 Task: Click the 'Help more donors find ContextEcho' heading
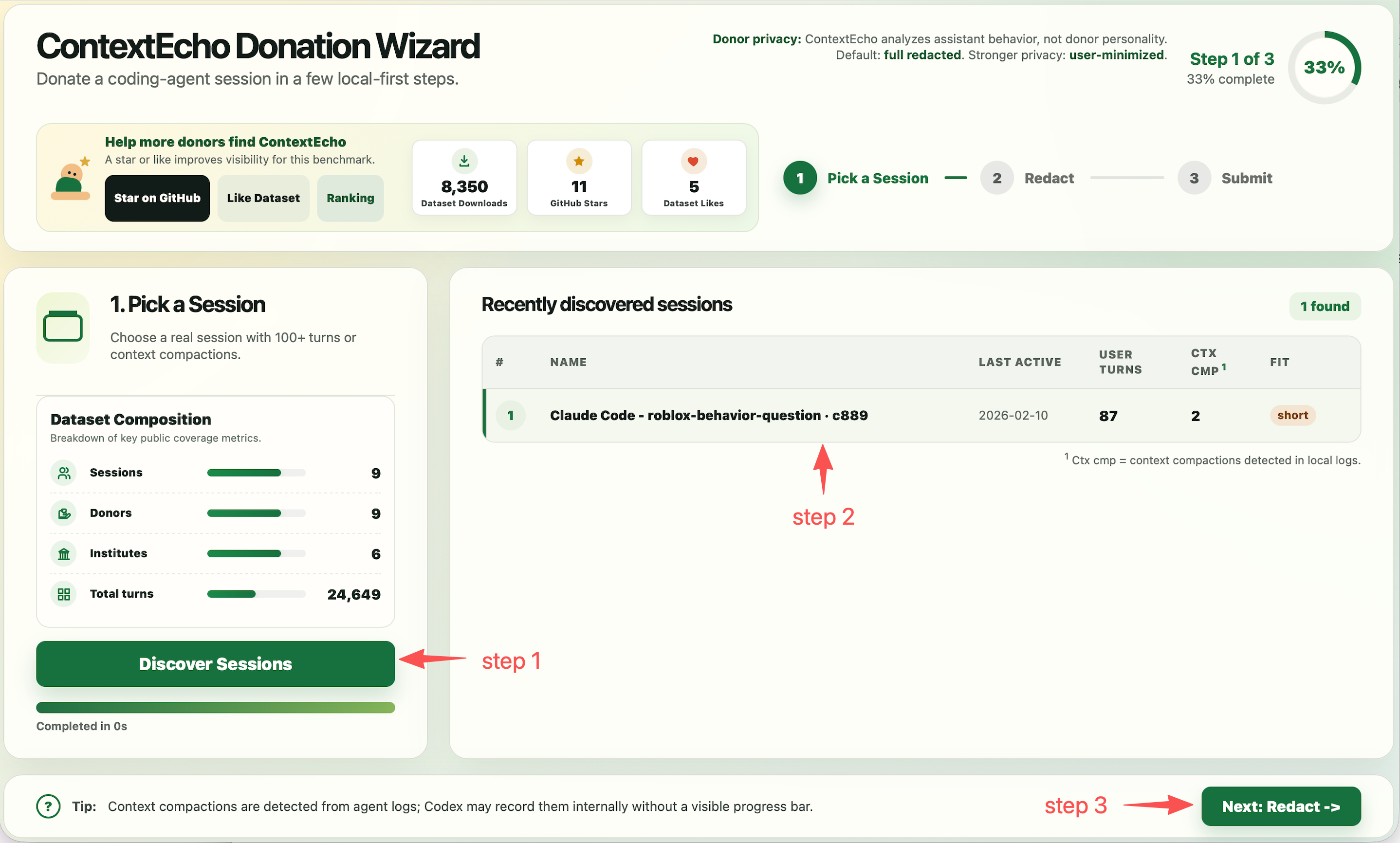click(x=225, y=142)
